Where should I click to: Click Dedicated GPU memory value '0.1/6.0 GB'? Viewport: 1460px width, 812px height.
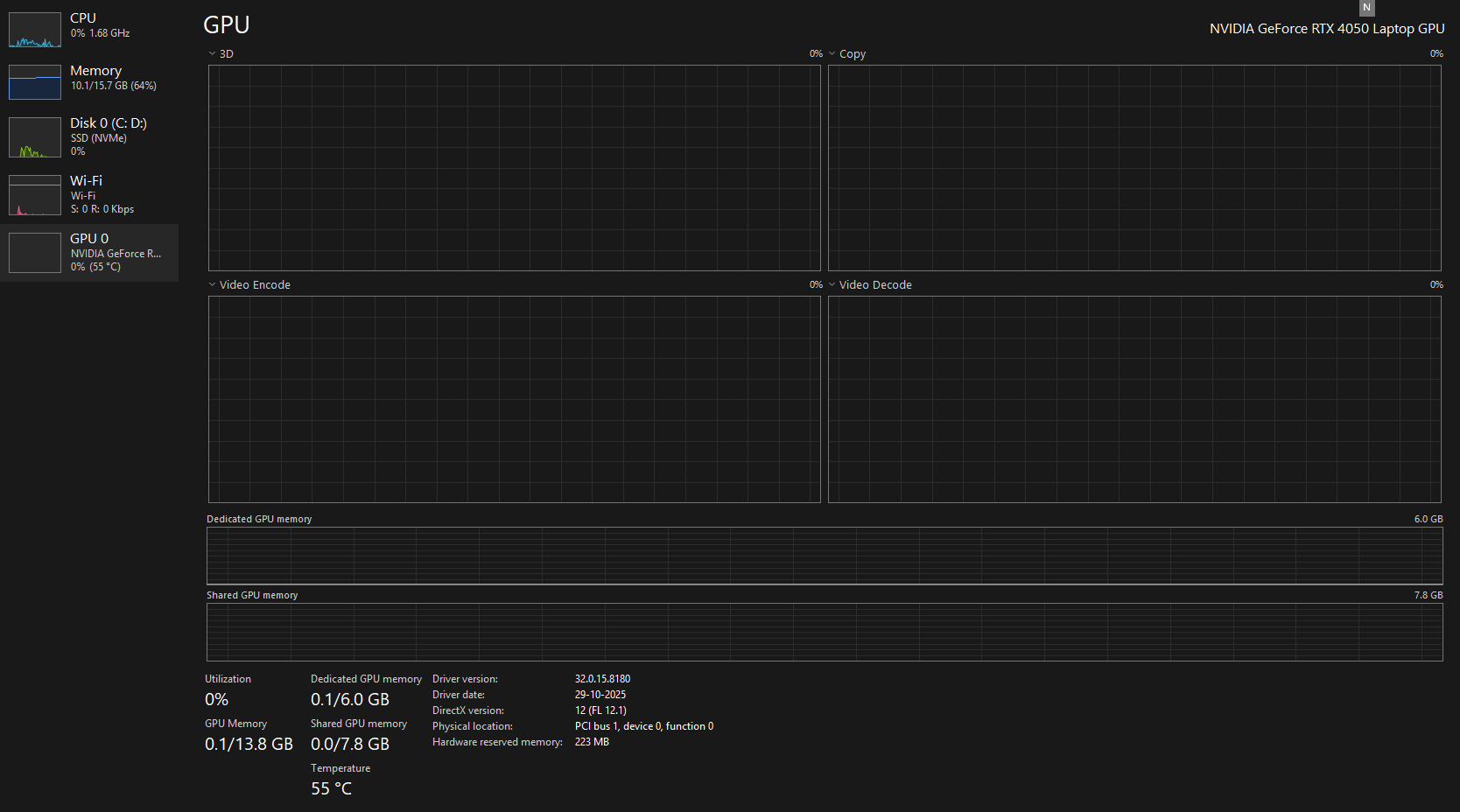[350, 700]
